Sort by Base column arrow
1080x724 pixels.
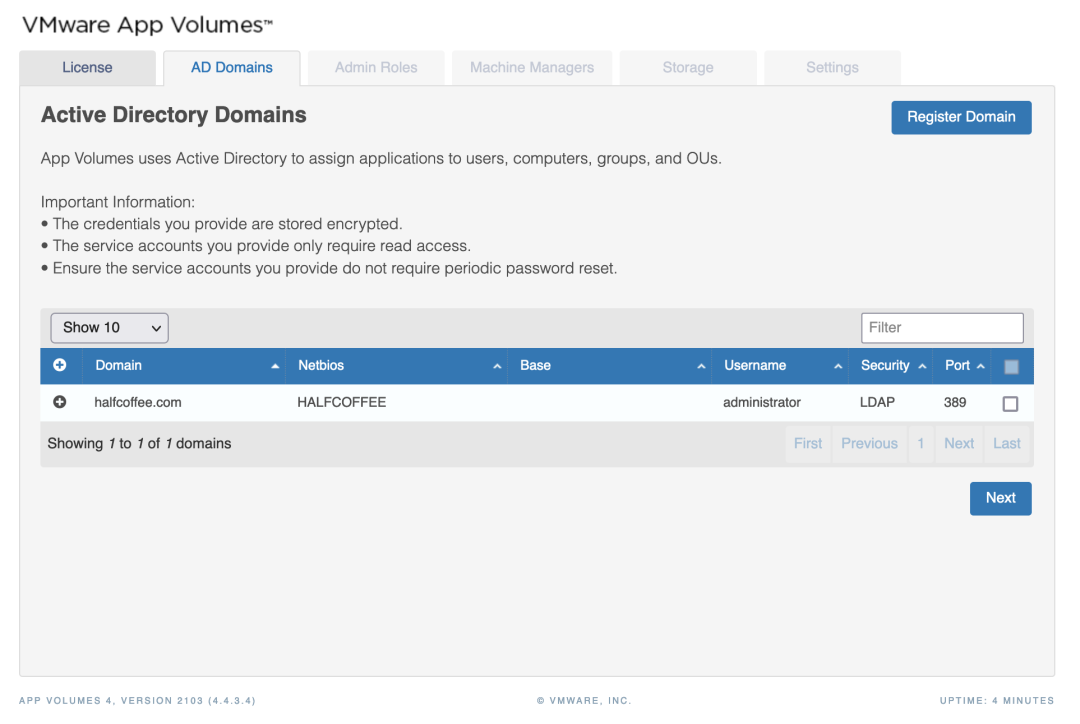tap(701, 366)
